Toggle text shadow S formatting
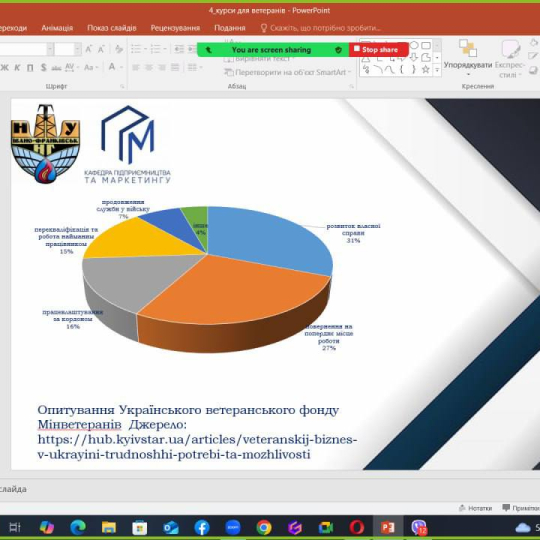 (43, 68)
